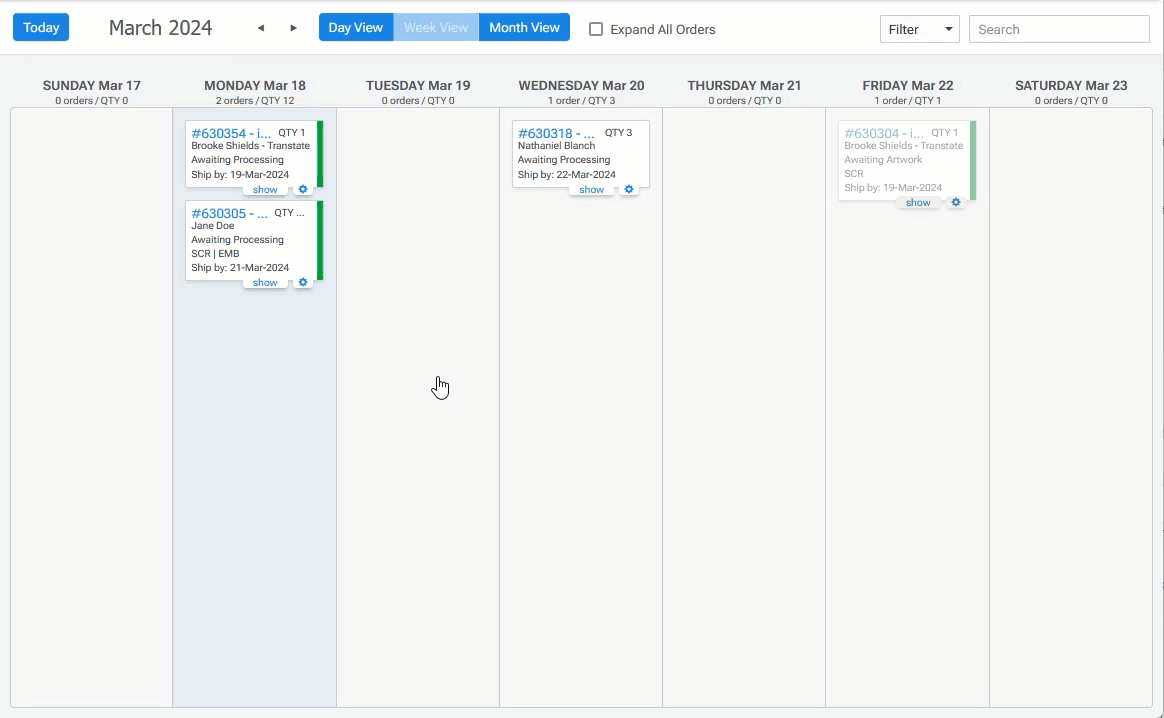Expand order #630305 with show
1164x718 pixels.
[265, 282]
